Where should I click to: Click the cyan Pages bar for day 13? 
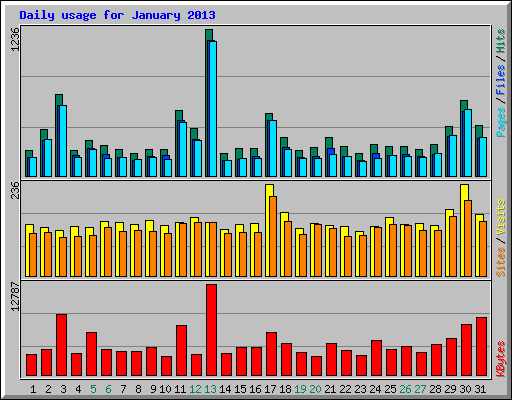tap(213, 109)
